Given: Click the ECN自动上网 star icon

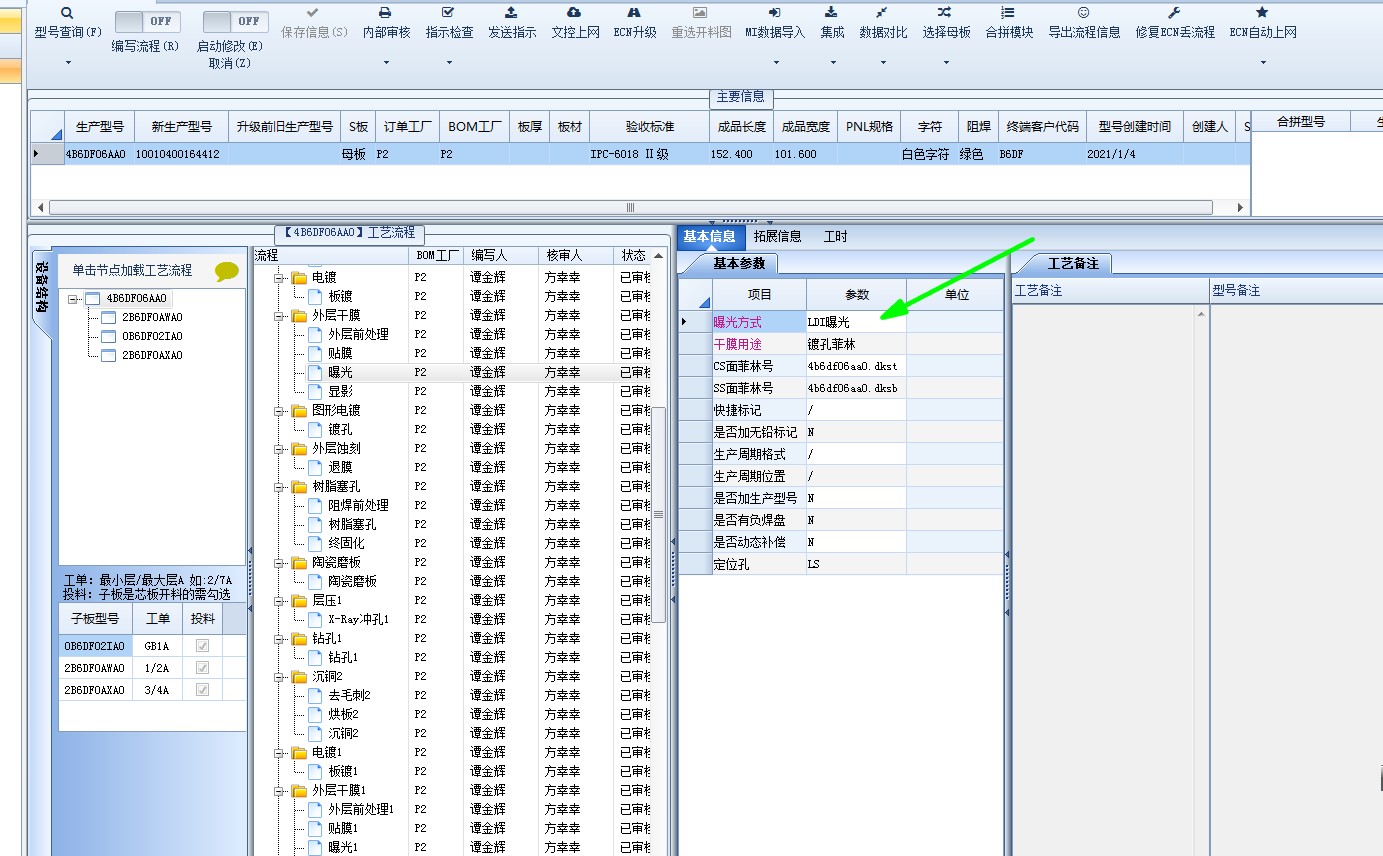Looking at the screenshot, I should (1262, 12).
